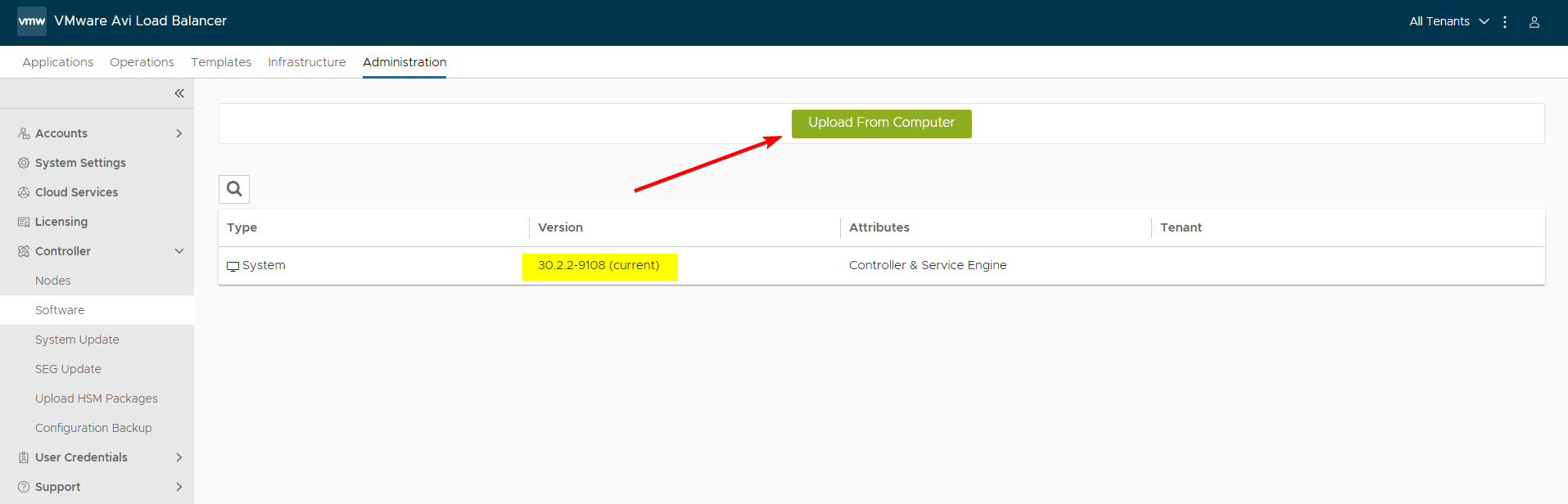Viewport: 1568px width, 504px height.
Task: Switch to the Infrastructure tab
Action: [x=306, y=62]
